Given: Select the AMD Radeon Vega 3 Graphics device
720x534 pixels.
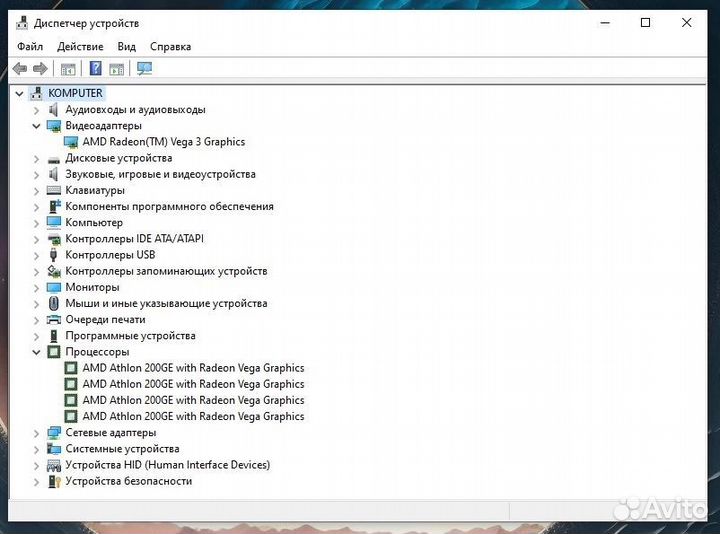Looking at the screenshot, I should 163,142.
